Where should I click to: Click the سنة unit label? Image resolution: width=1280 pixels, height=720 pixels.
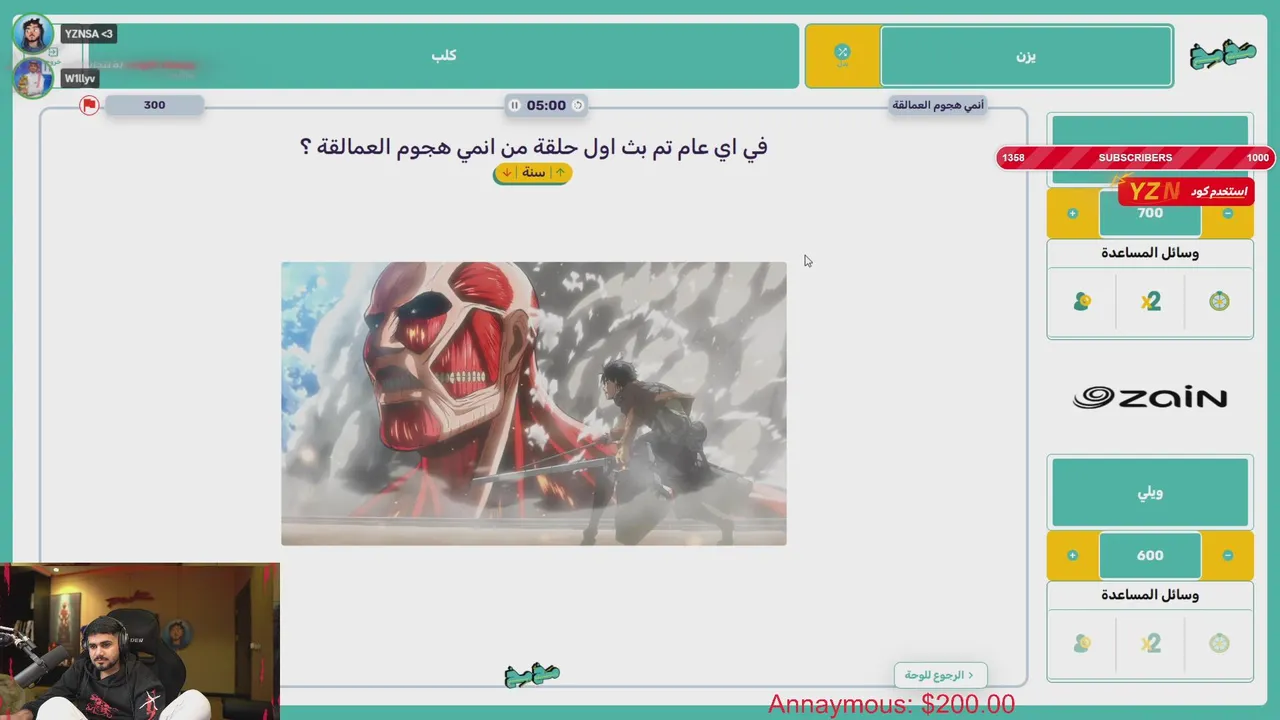click(x=534, y=173)
